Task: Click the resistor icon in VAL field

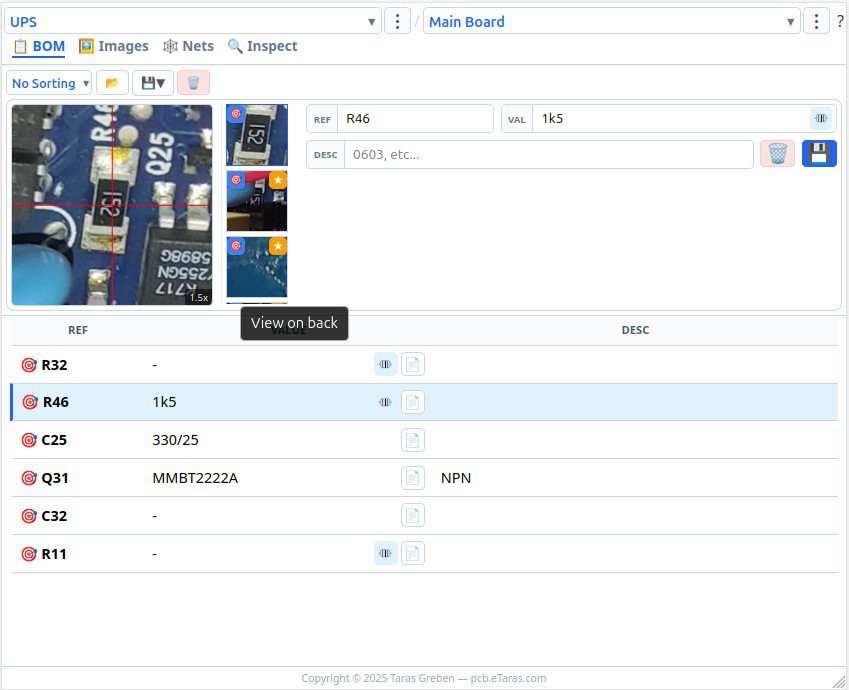Action: 821,119
